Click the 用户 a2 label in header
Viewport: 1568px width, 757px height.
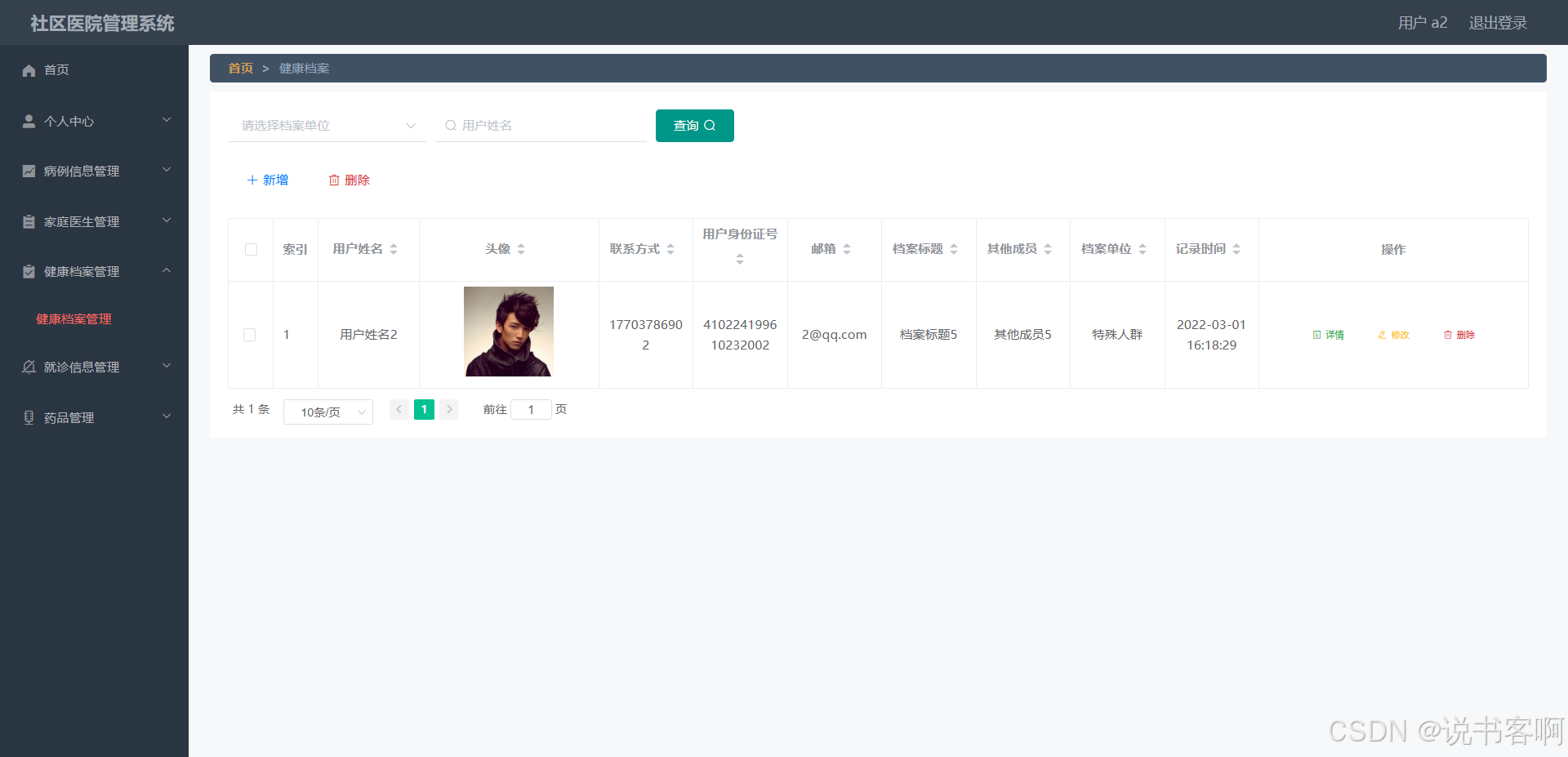click(1423, 23)
